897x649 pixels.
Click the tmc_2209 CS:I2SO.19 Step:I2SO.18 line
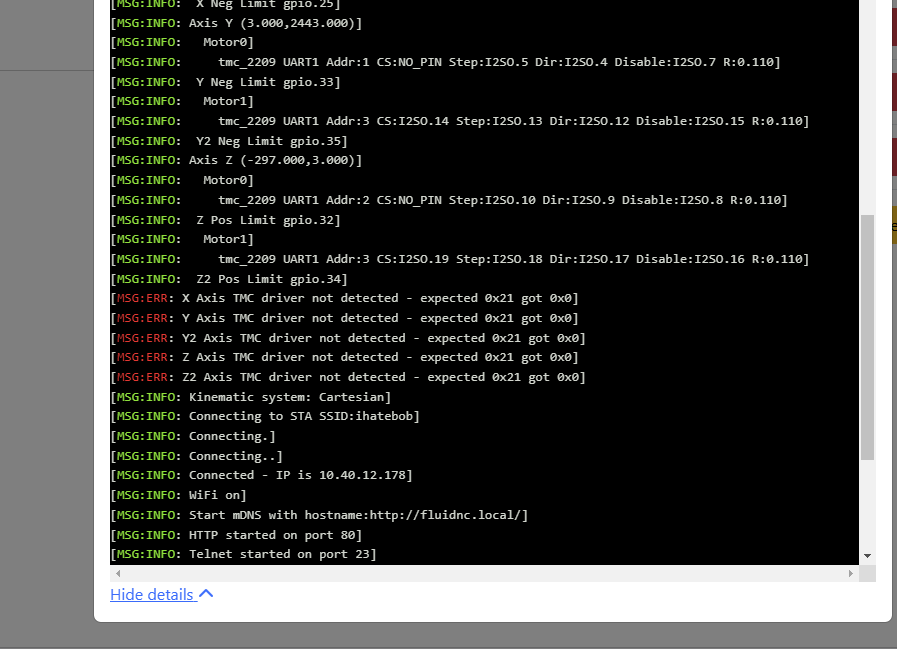[461, 259]
